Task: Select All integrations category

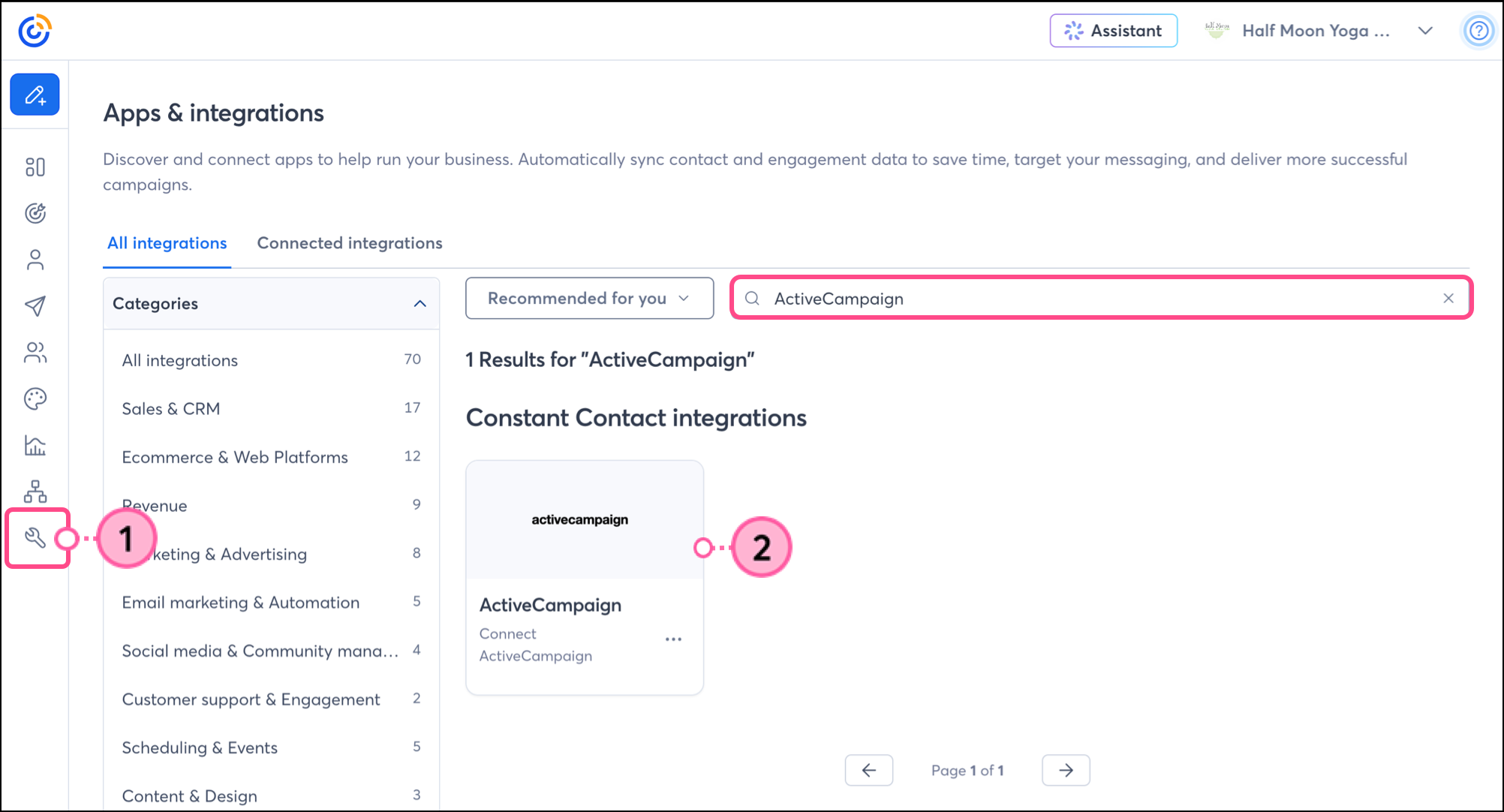Action: coord(271,360)
